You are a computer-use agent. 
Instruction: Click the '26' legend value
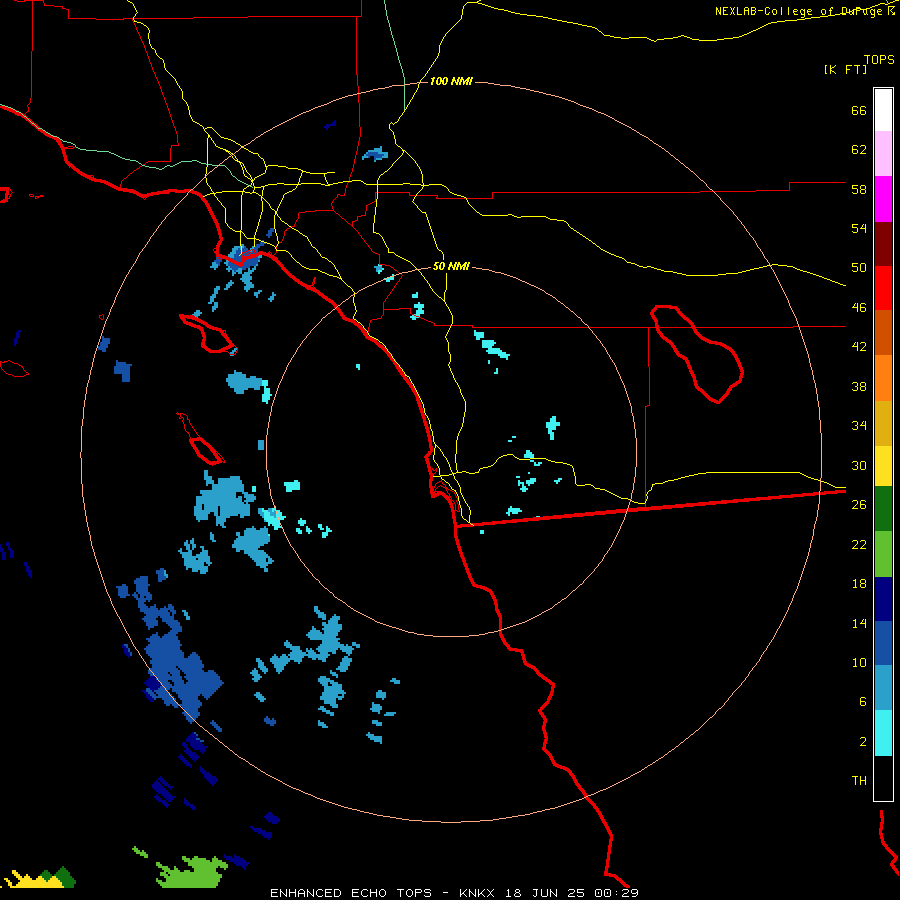click(x=859, y=504)
